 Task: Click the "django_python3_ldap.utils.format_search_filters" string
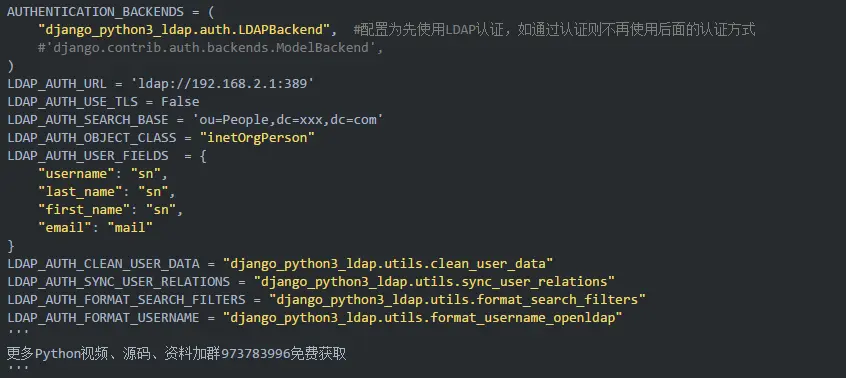[x=458, y=300]
